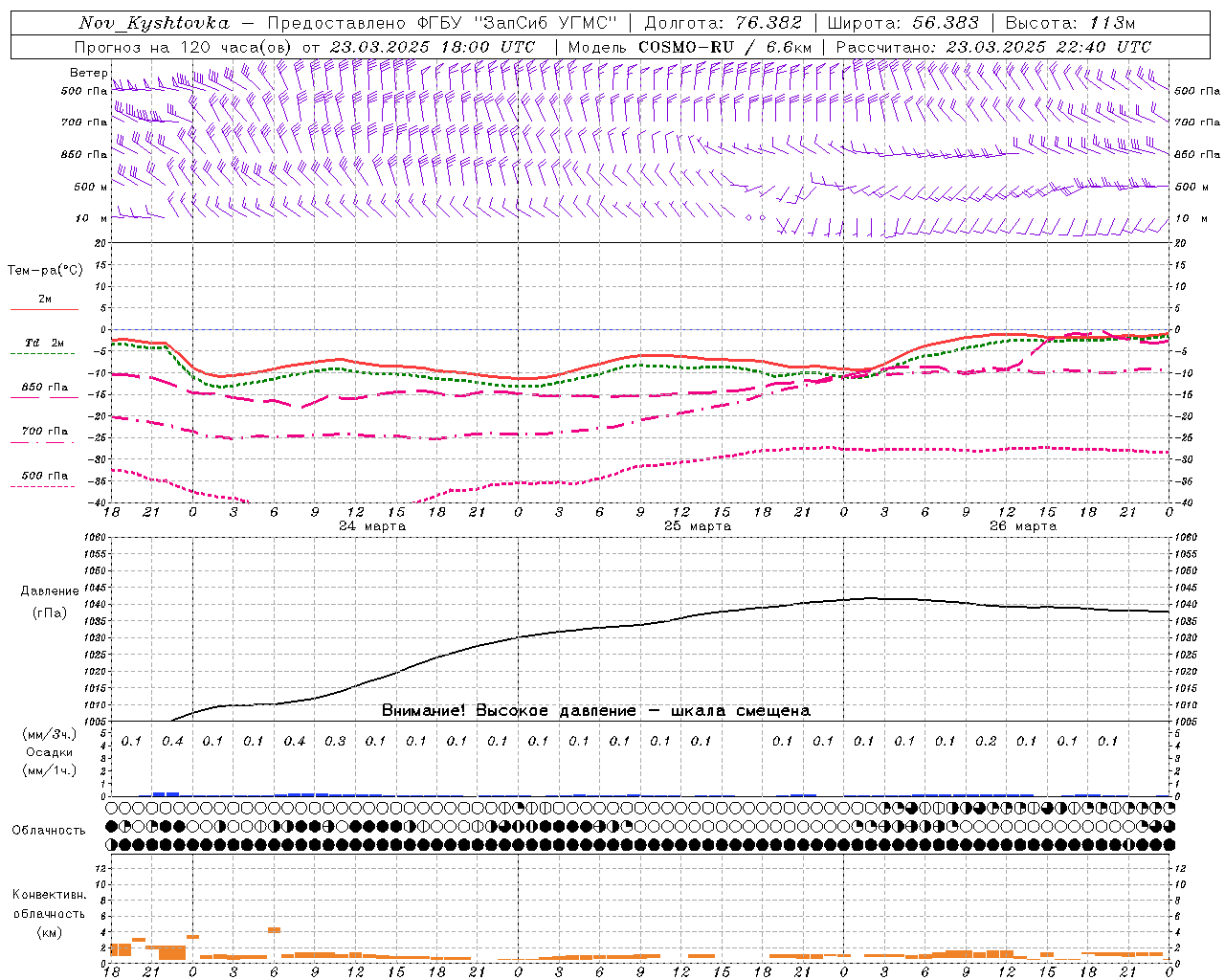
Task: Click the 25 марта date label
Action: point(698,526)
